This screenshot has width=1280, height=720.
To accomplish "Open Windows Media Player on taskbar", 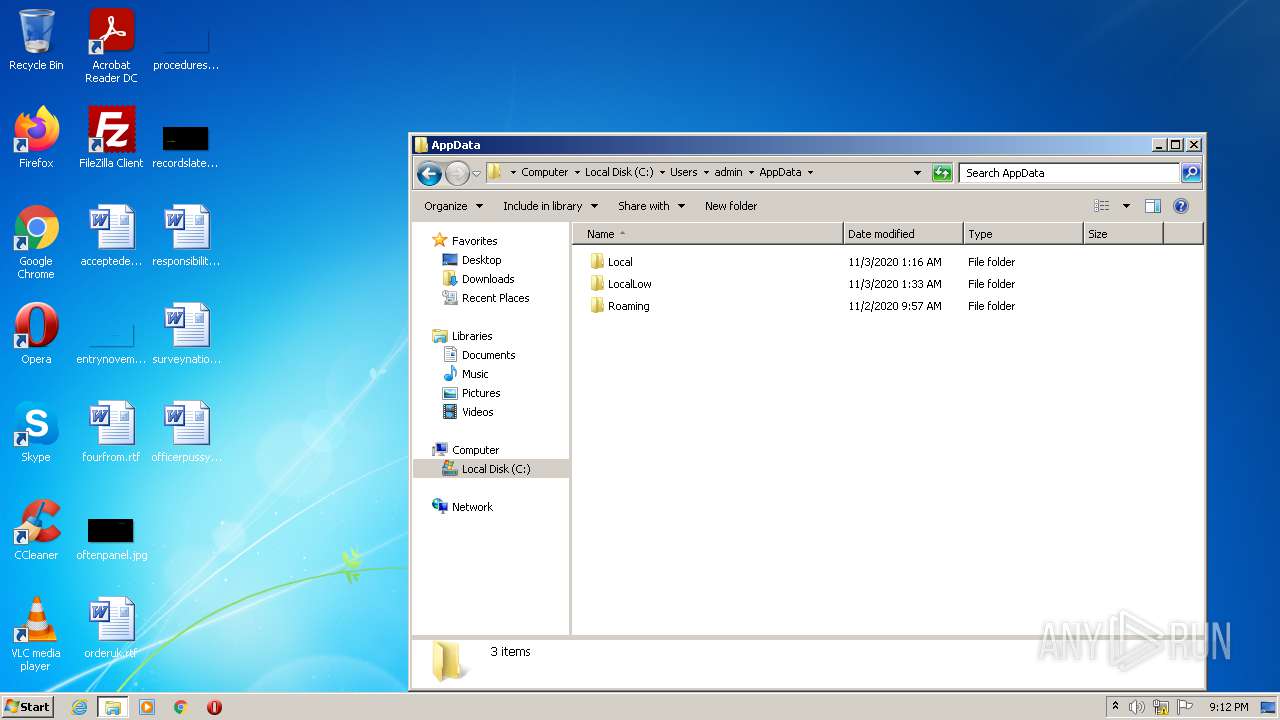I will coord(147,707).
